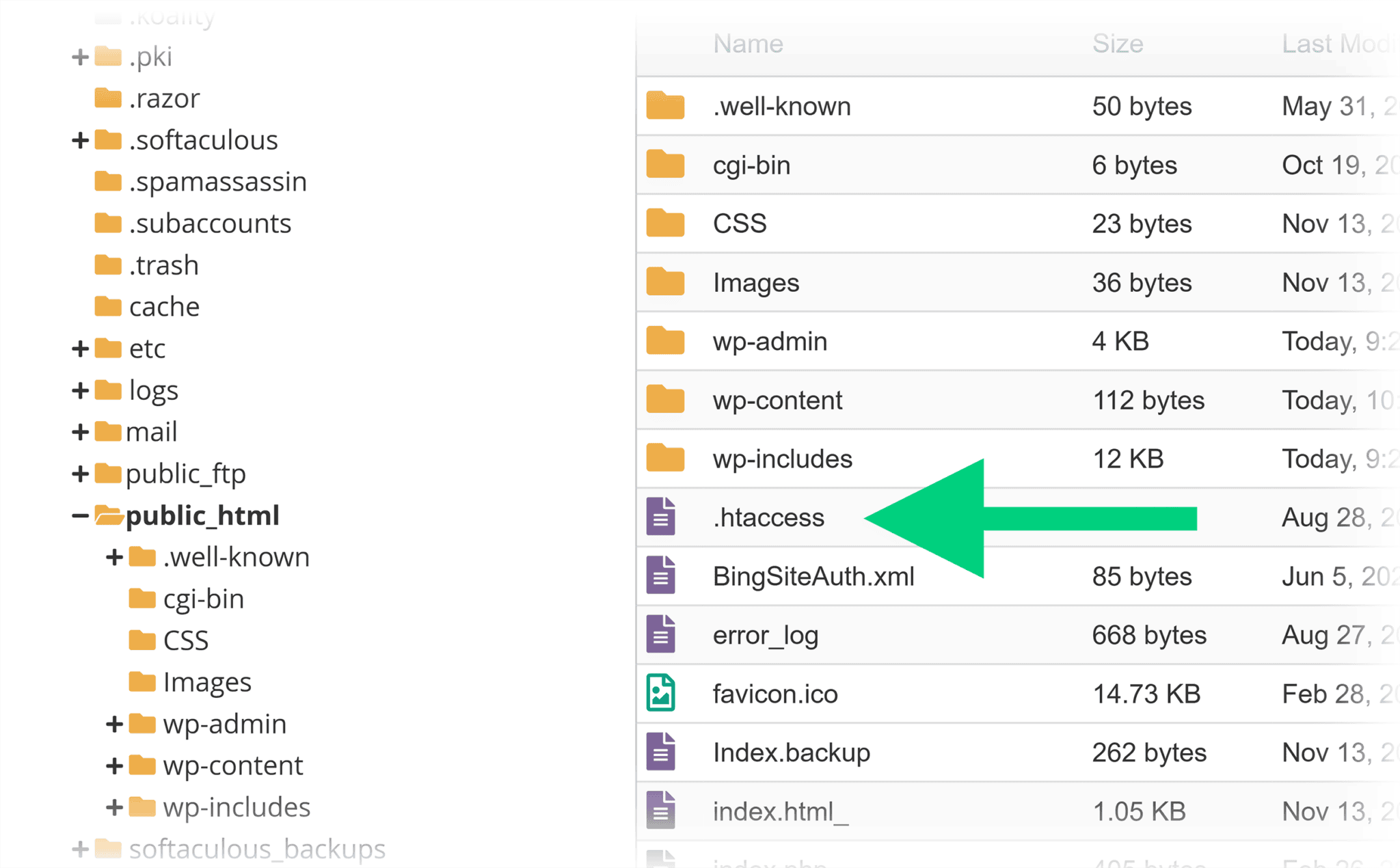Click the error_log file icon

tap(660, 634)
